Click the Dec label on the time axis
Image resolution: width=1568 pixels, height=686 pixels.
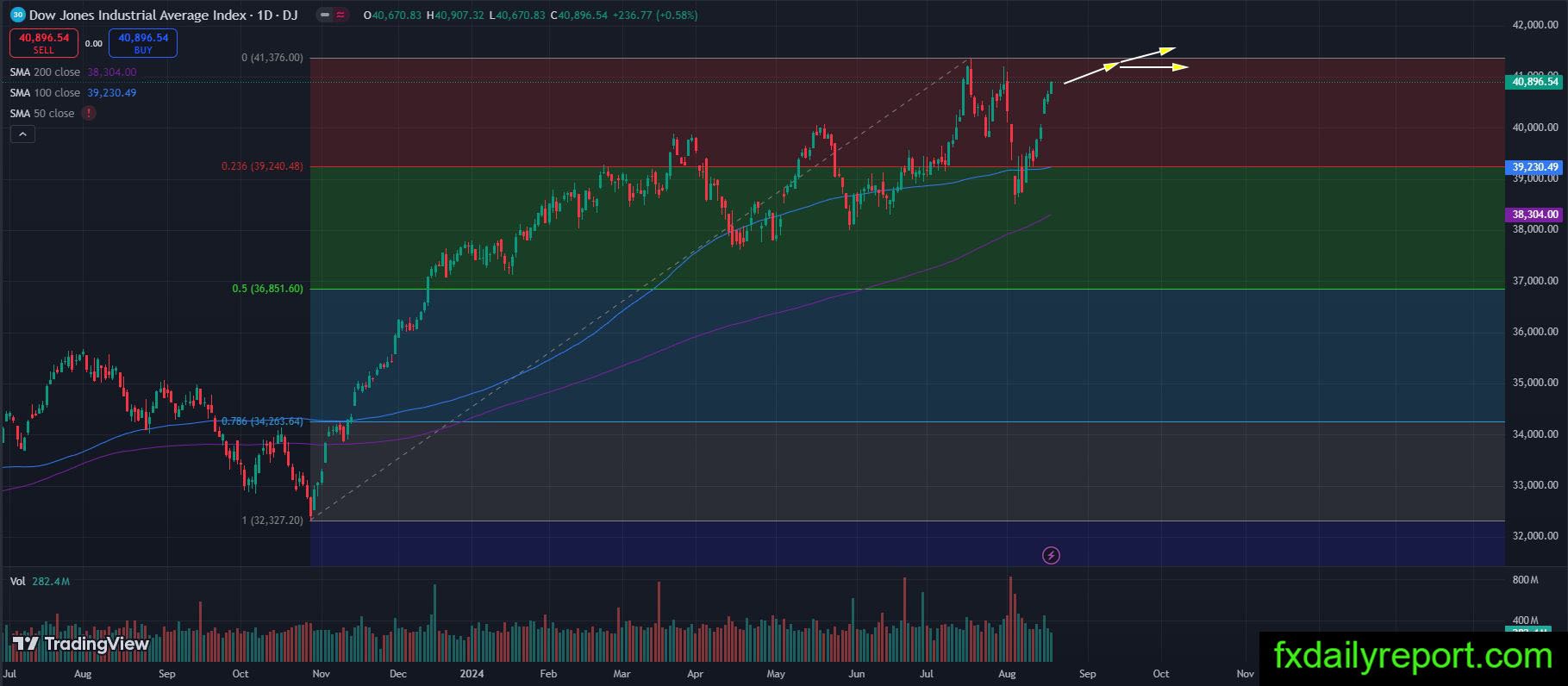coord(398,674)
